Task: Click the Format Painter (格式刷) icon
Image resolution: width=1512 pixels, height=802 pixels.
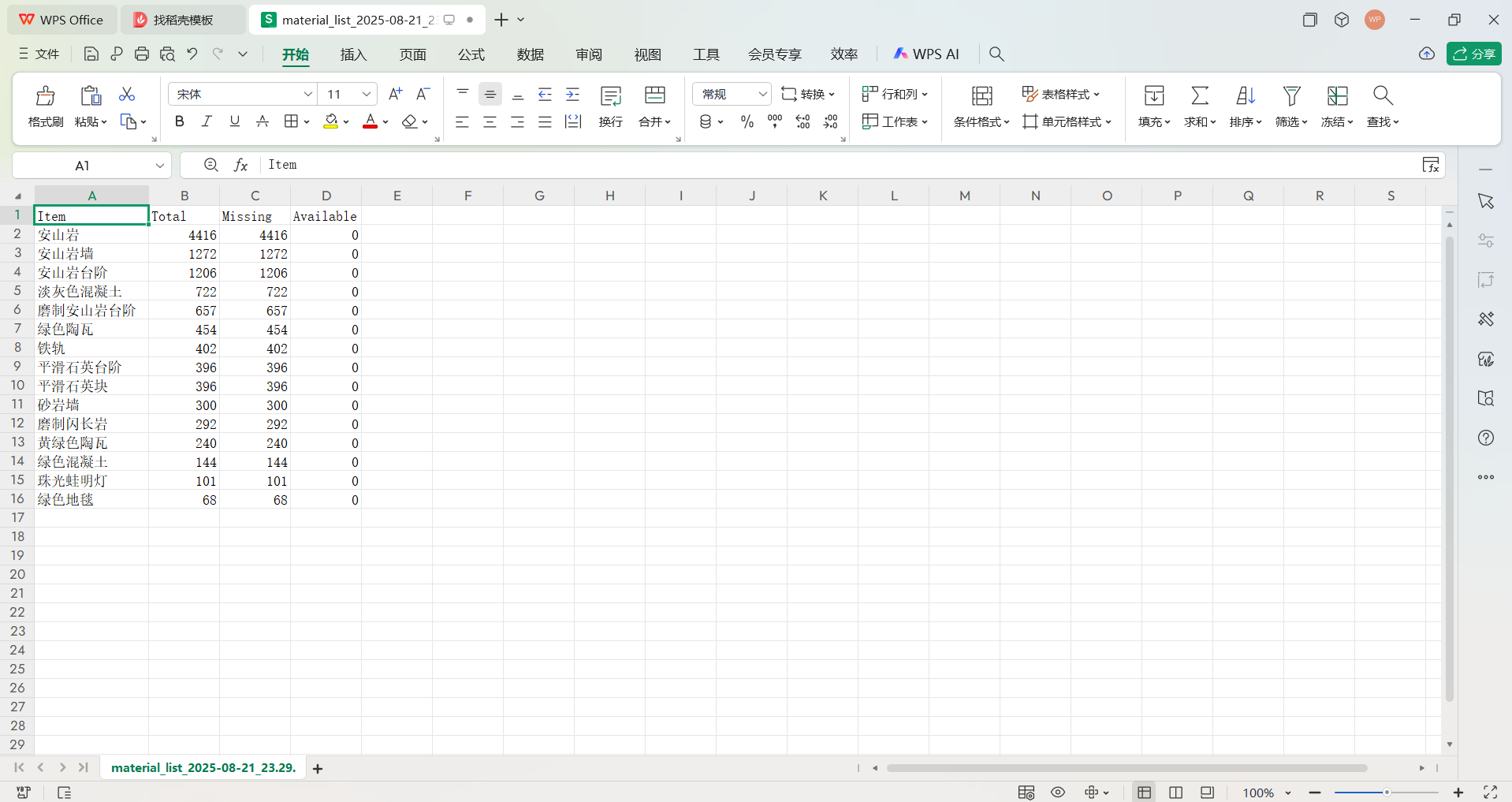Action: [46, 95]
